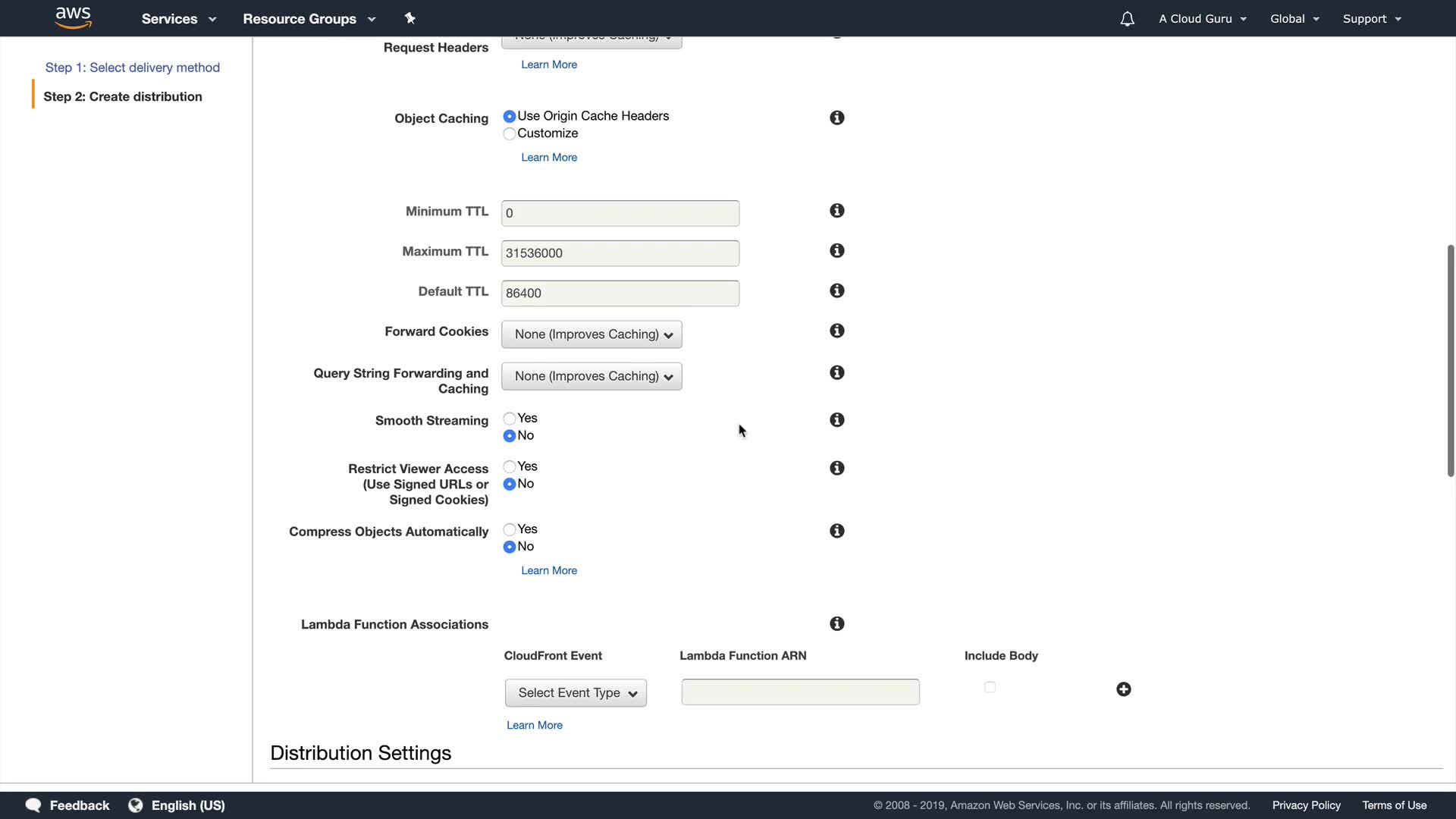Open Query String Forwarding and Caching dropdown
The width and height of the screenshot is (1456, 819).
click(591, 376)
